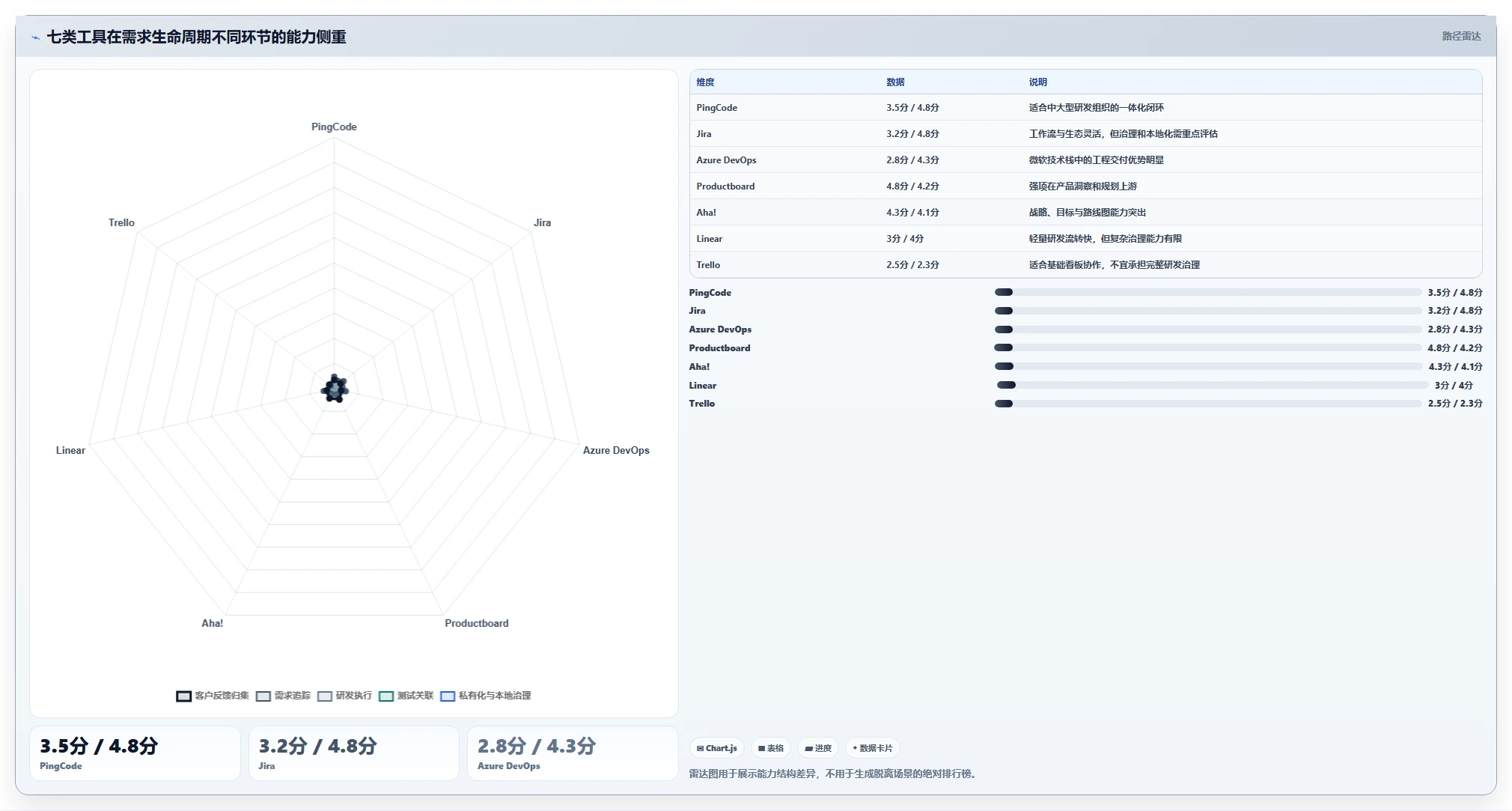Click the 说明 table column header
Screen dimensions: 1512x811
tap(1038, 82)
